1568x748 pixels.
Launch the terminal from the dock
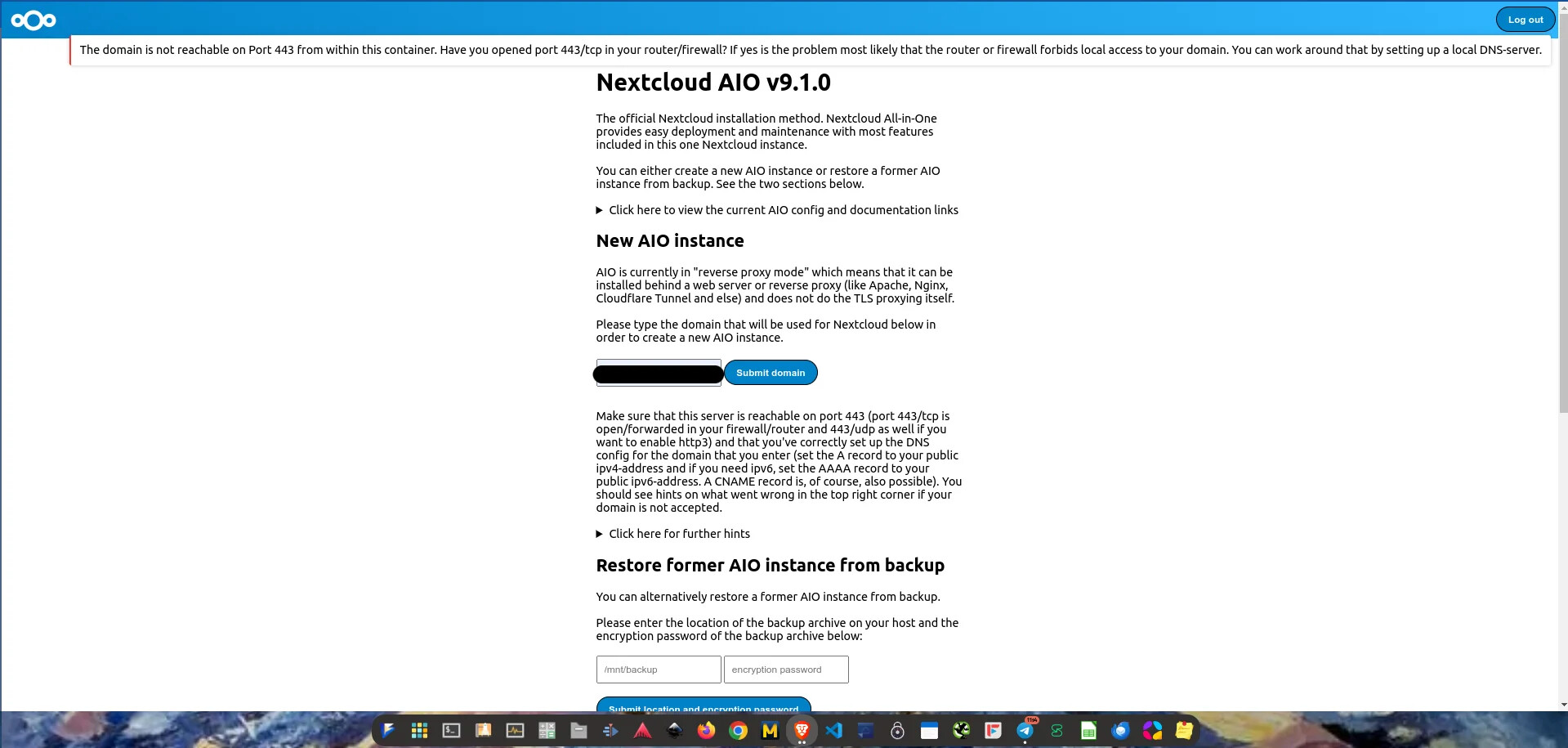[451, 730]
